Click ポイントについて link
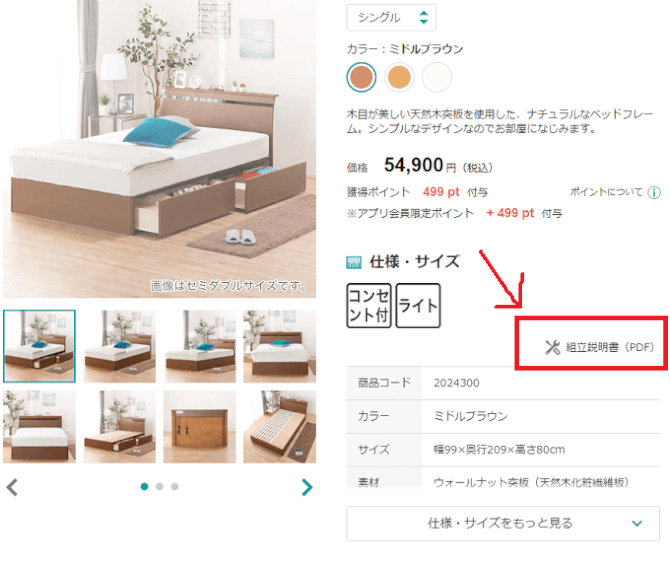 (x=606, y=192)
